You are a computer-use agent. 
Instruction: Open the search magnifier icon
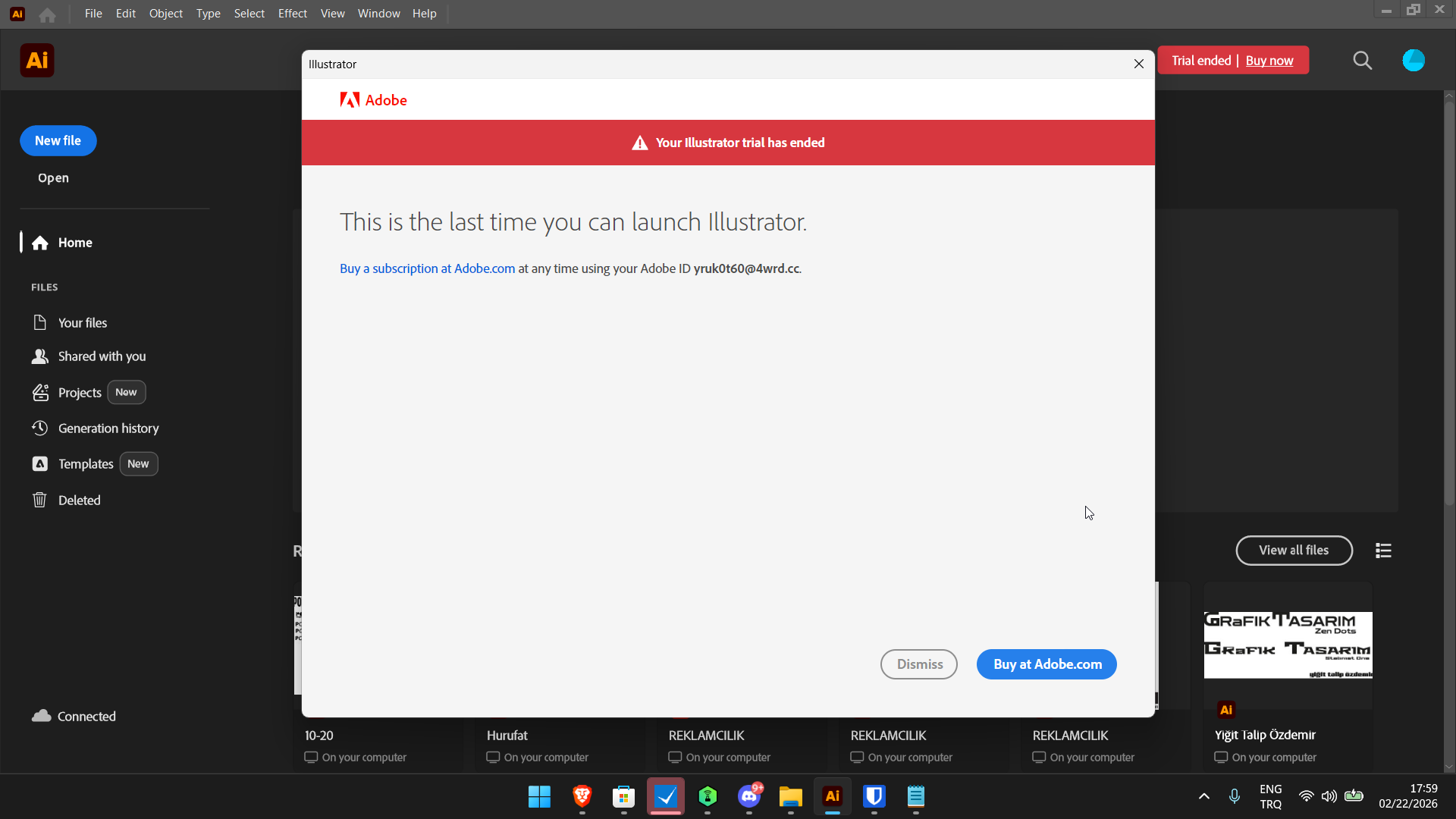(1363, 61)
